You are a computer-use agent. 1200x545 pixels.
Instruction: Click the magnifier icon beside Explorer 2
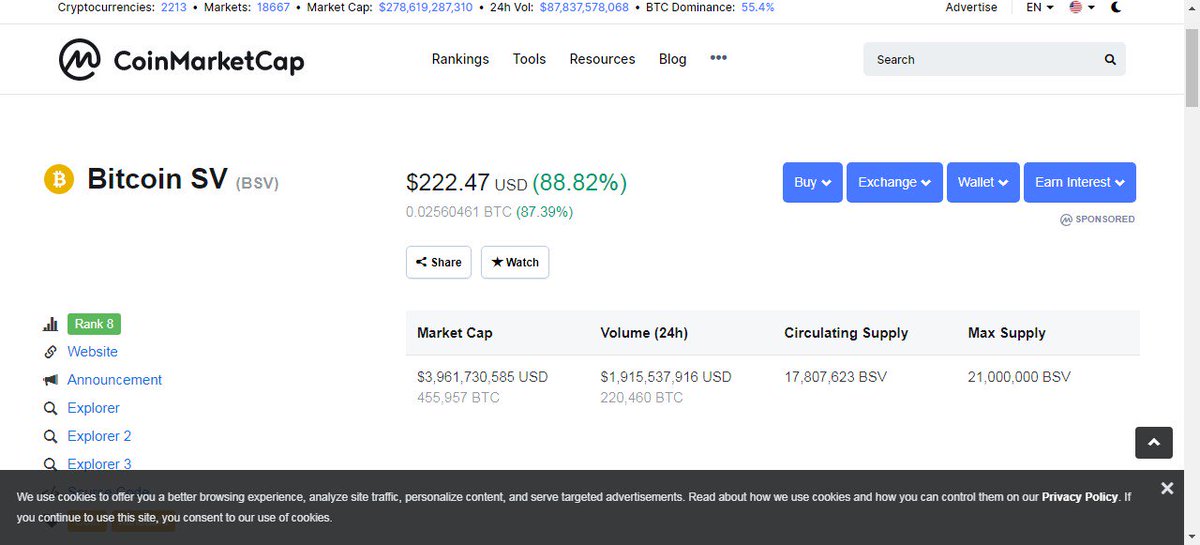click(50, 436)
